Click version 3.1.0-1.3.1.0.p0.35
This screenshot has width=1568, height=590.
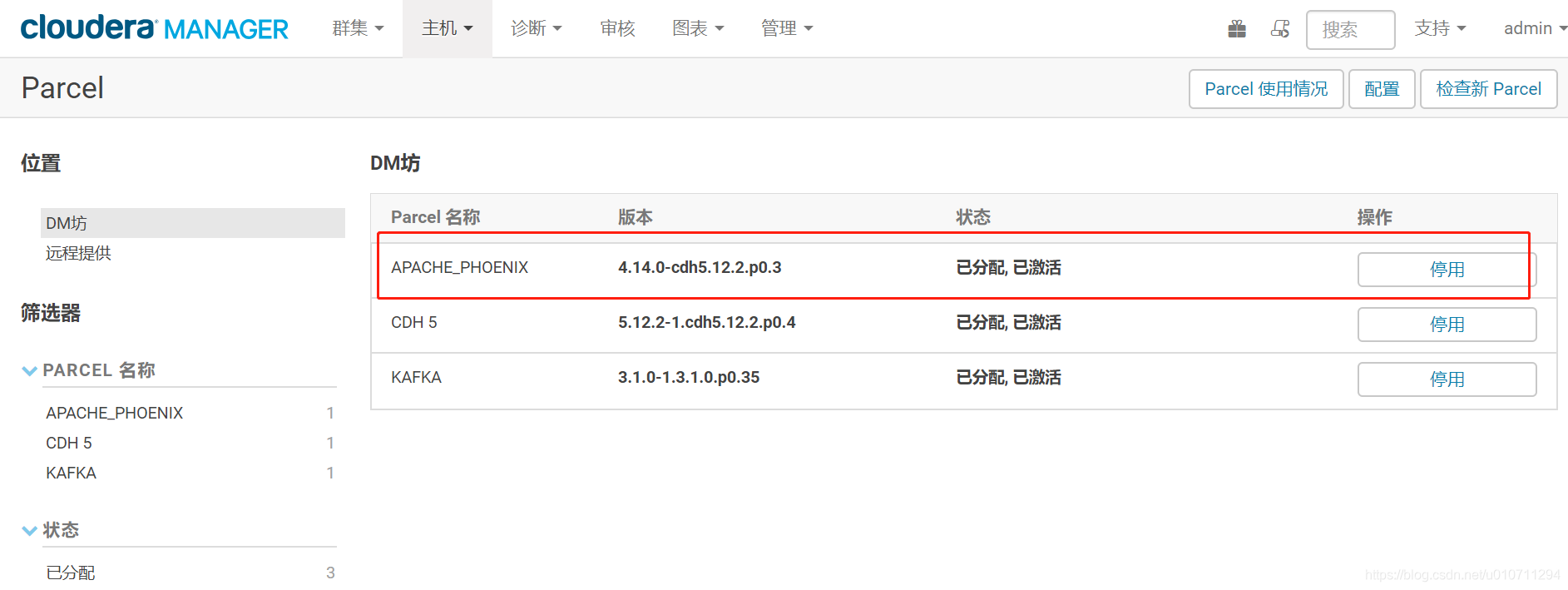[x=689, y=377]
